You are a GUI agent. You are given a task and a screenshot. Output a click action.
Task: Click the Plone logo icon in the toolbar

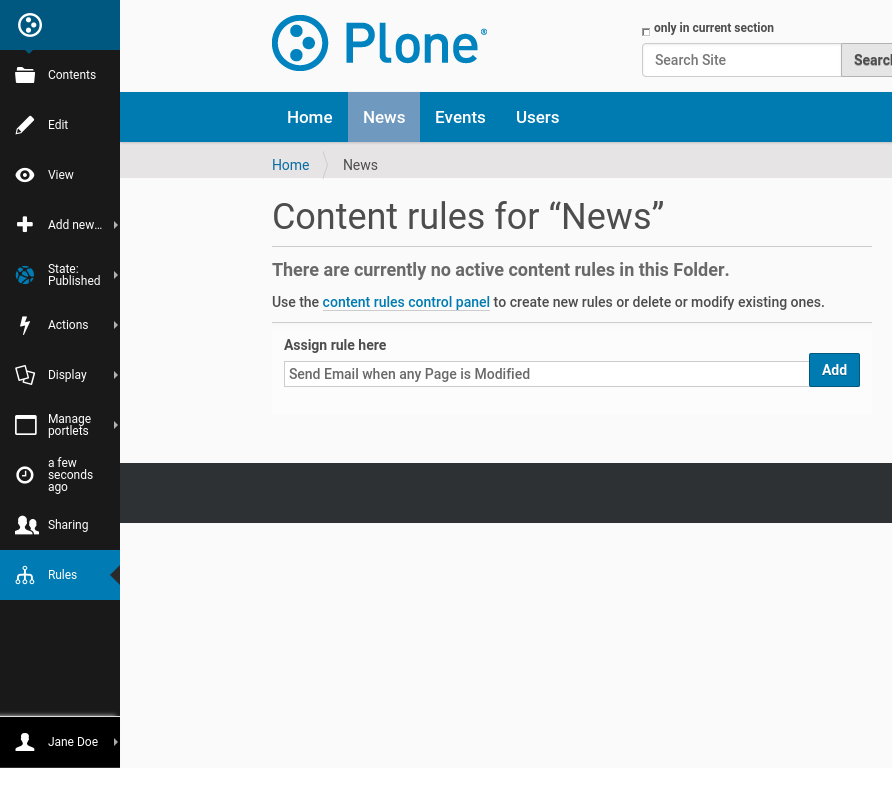pyautogui.click(x=30, y=25)
